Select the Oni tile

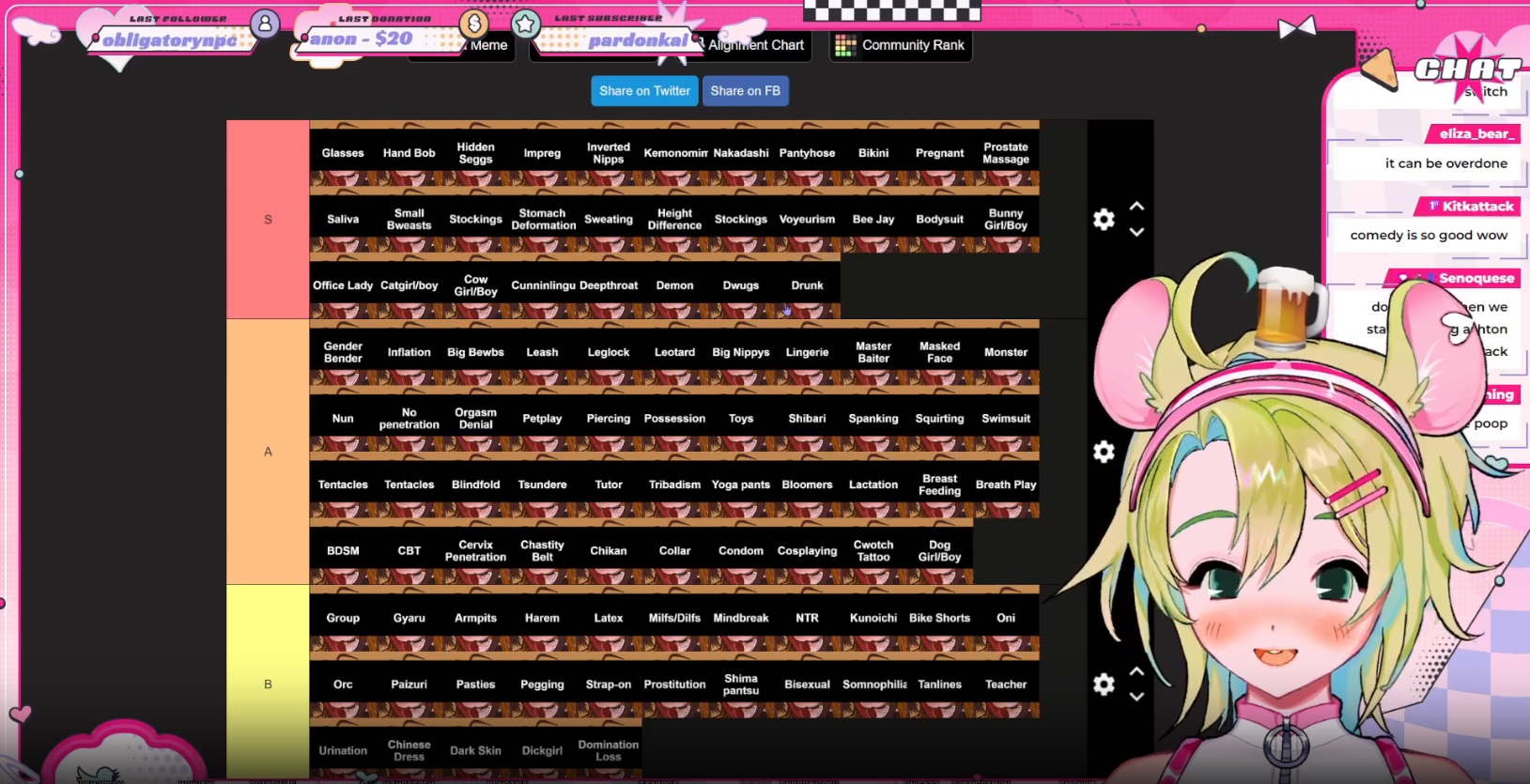(x=1006, y=619)
